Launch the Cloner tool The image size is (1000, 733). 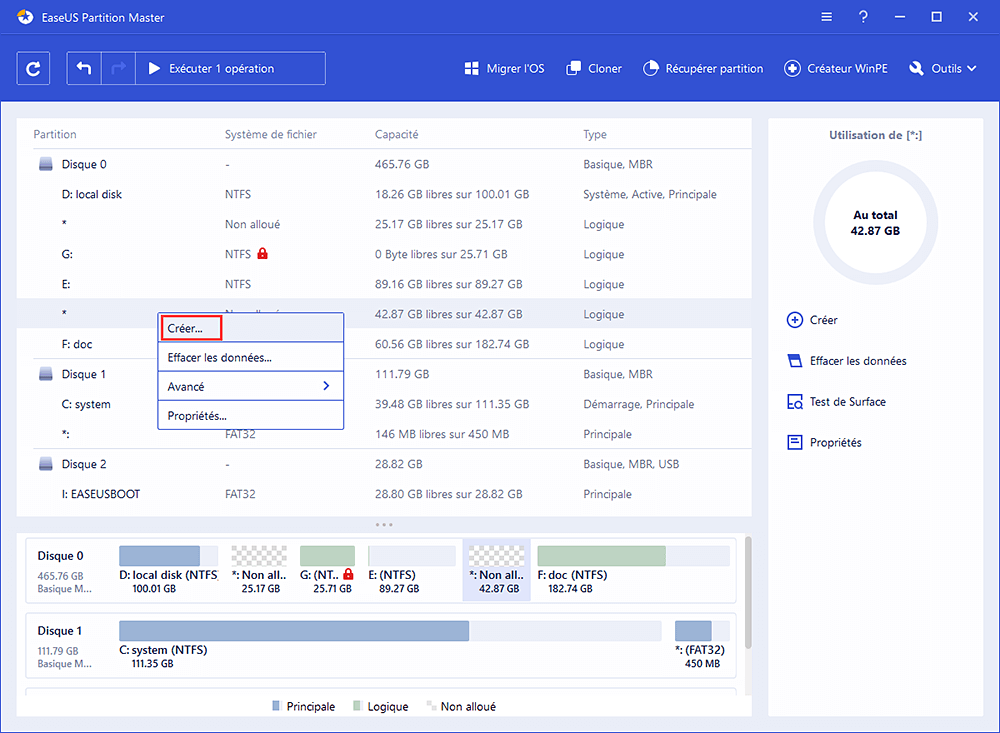pyautogui.click(x=594, y=68)
